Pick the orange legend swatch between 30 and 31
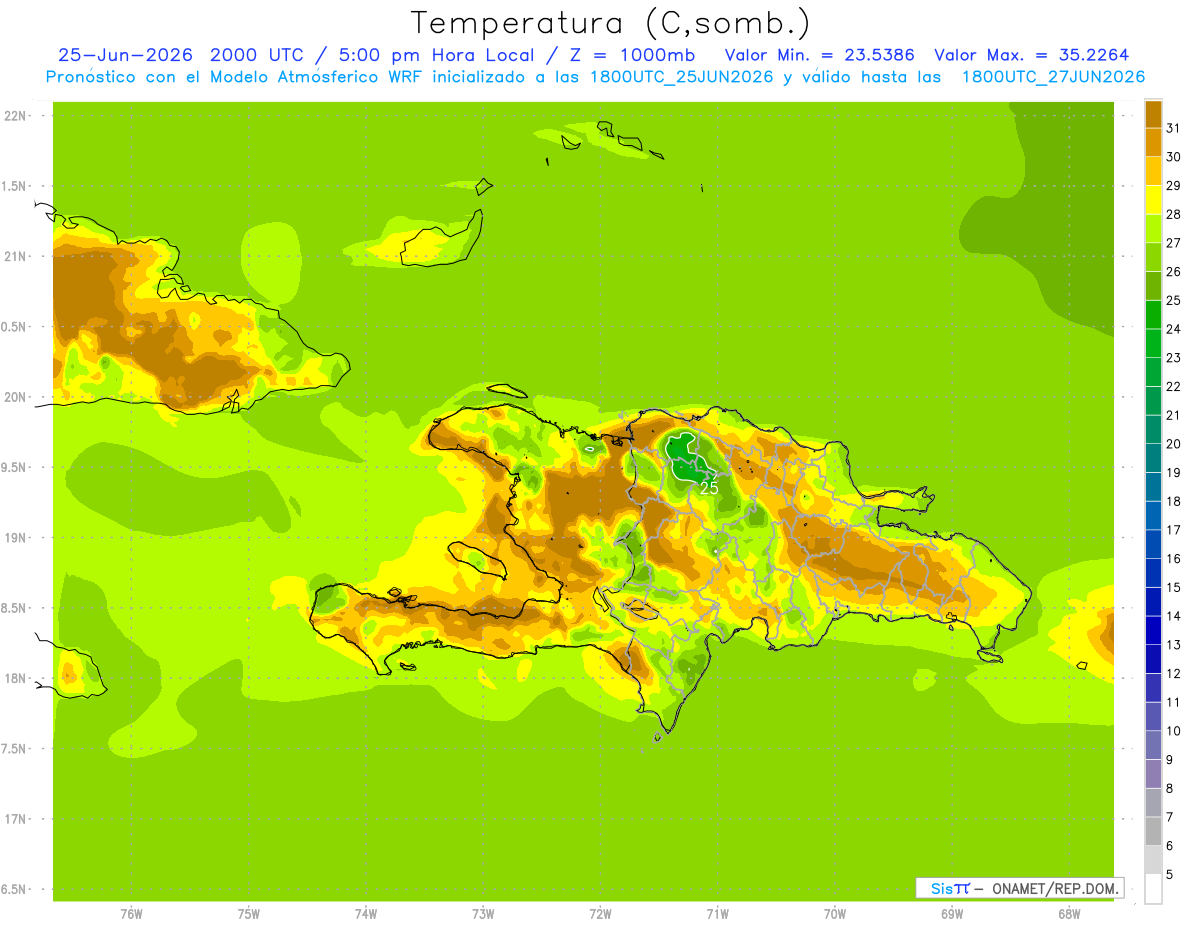 [x=1153, y=142]
